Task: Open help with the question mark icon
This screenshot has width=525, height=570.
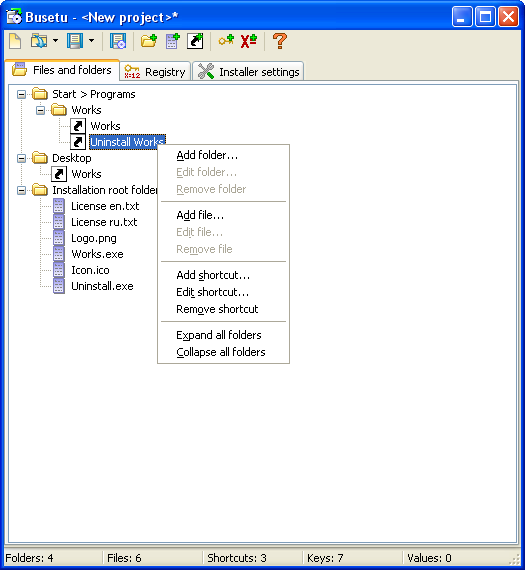Action: (280, 41)
